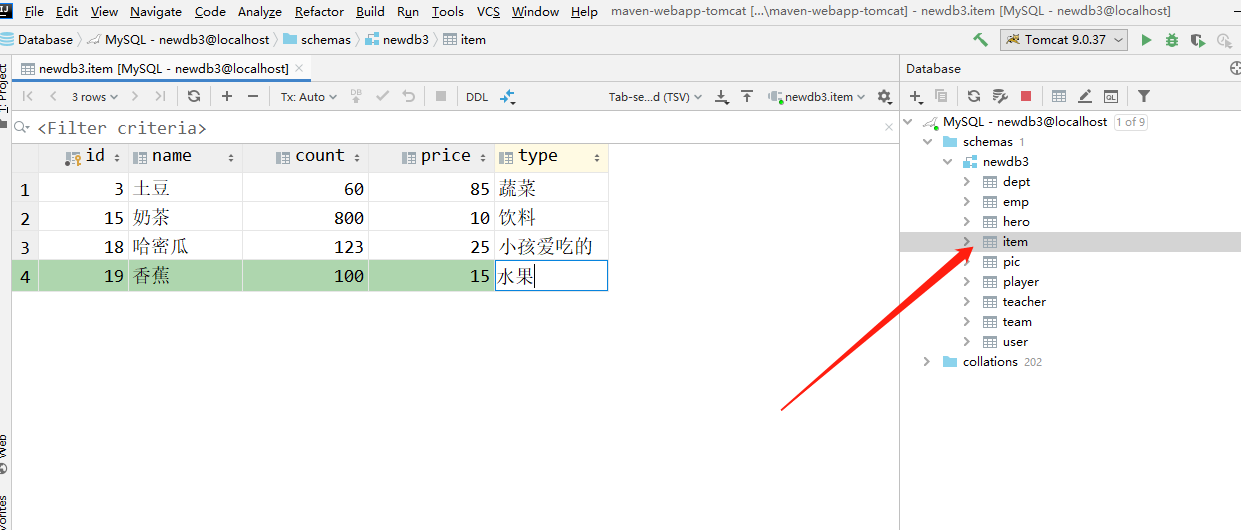Run Tomcat with the green play icon

click(1146, 40)
